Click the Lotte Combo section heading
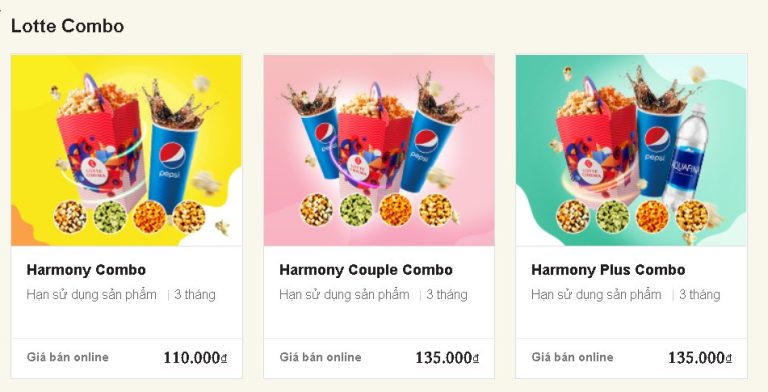This screenshot has width=768, height=392. click(x=68, y=26)
